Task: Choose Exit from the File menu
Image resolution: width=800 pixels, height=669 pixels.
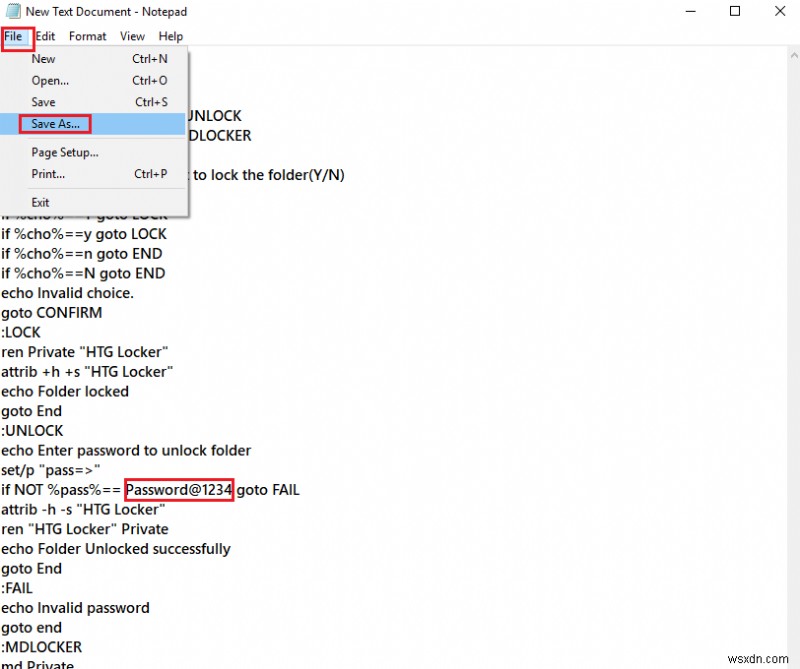Action: pos(93,203)
